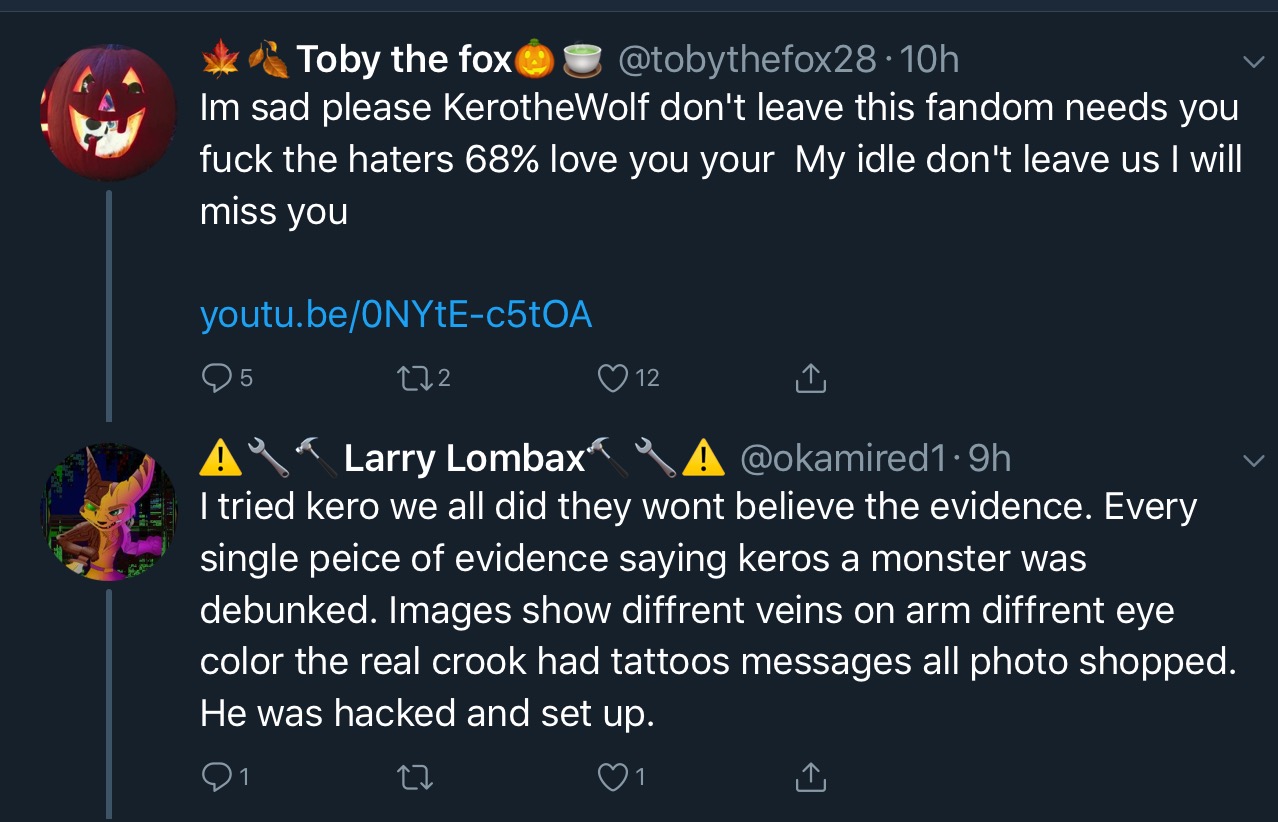Click the Larry Lombax display name
Image resolution: width=1278 pixels, height=822 pixels.
coord(465,458)
